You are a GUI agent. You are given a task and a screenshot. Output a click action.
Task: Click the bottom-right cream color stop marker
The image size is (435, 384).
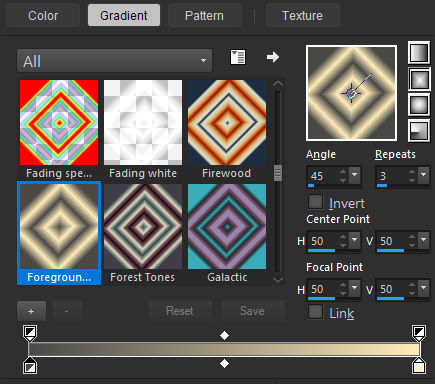[419, 365]
